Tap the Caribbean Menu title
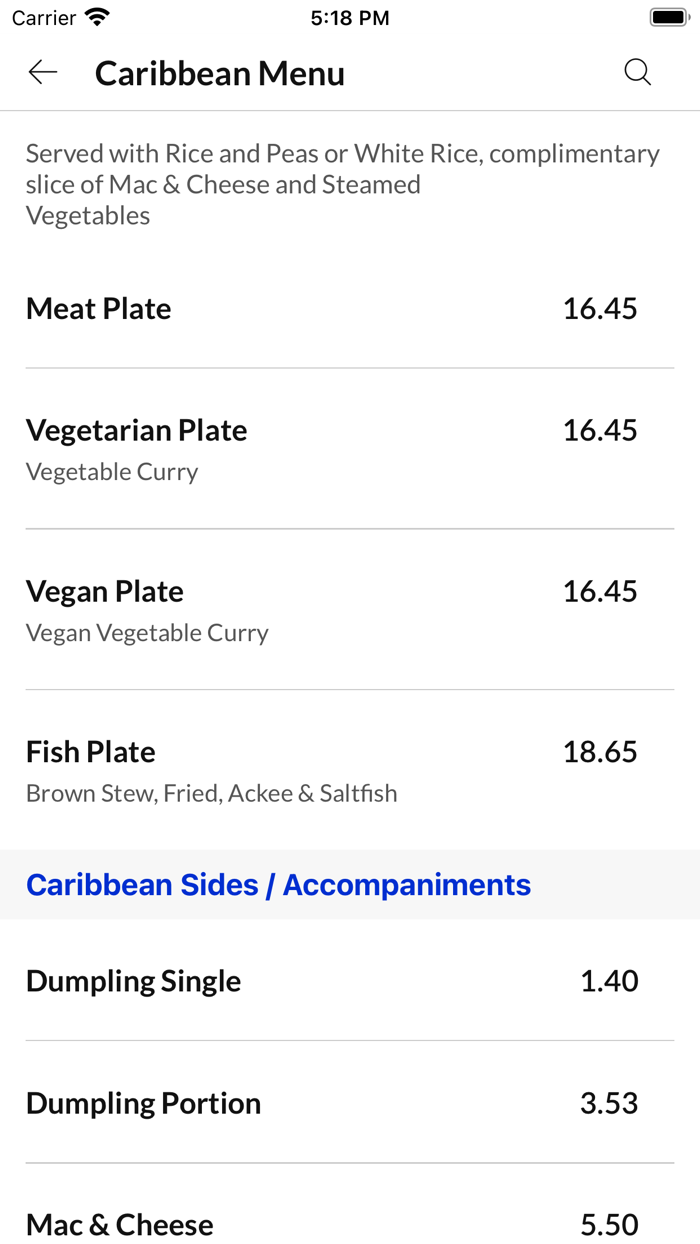Image resolution: width=700 pixels, height=1244 pixels. click(219, 72)
